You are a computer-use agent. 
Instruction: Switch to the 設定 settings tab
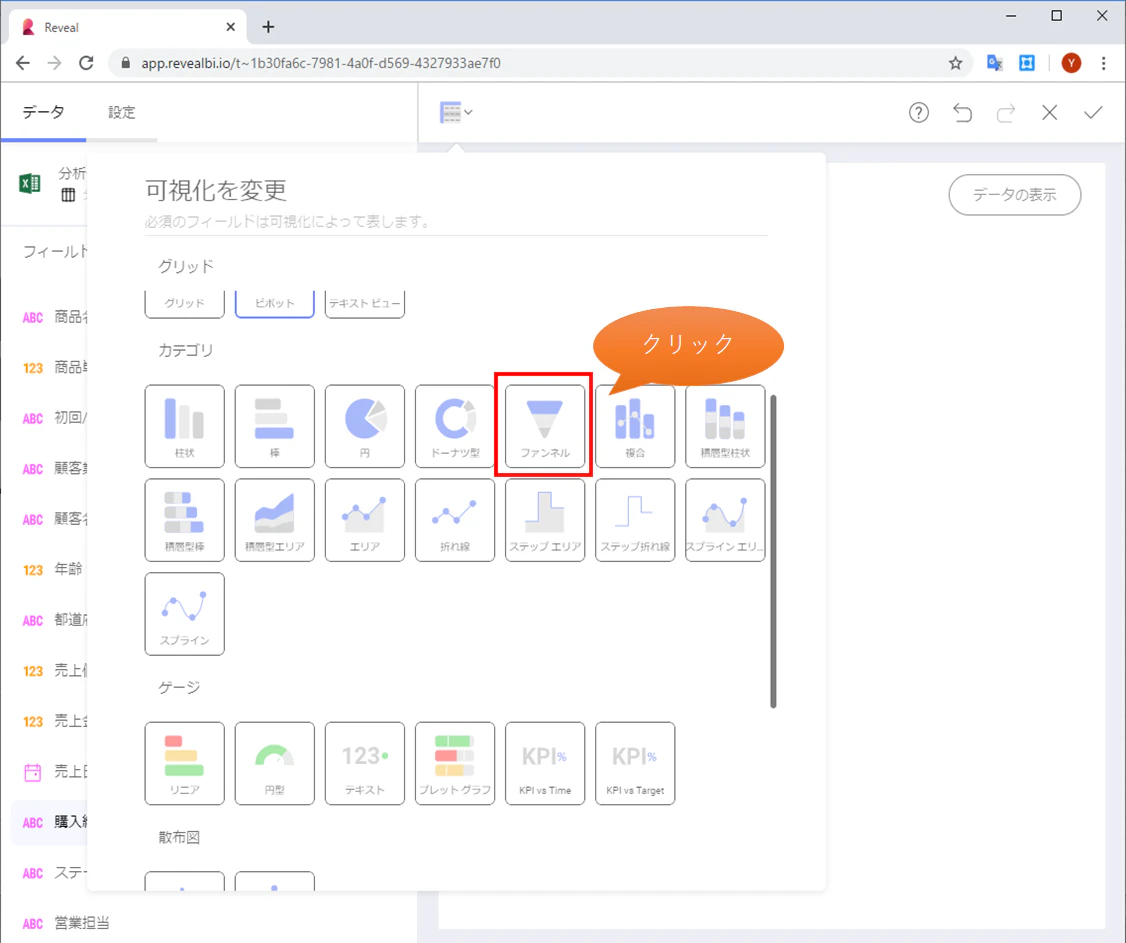121,112
